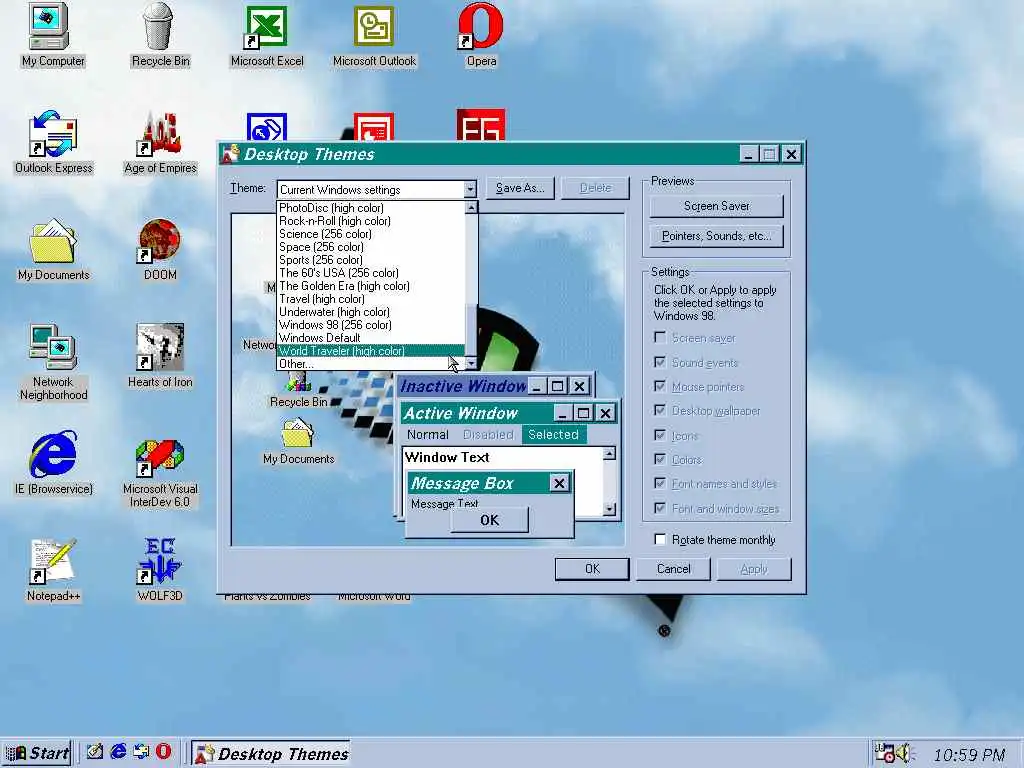1024x768 pixels.
Task: Click the Start button on taskbar
Action: [x=37, y=753]
